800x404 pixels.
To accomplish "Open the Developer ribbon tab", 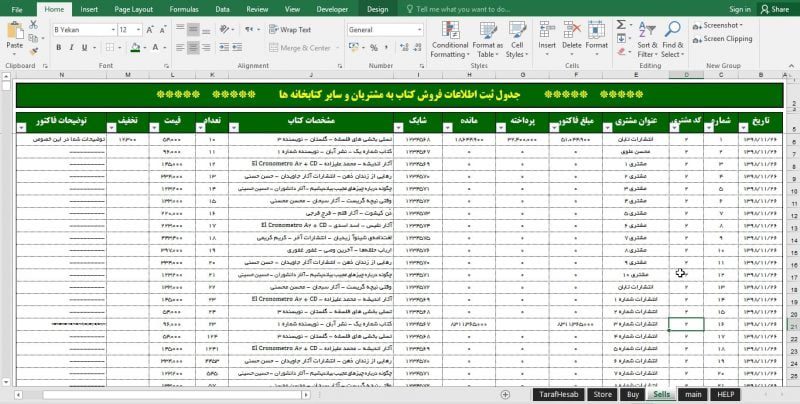I will point(332,9).
